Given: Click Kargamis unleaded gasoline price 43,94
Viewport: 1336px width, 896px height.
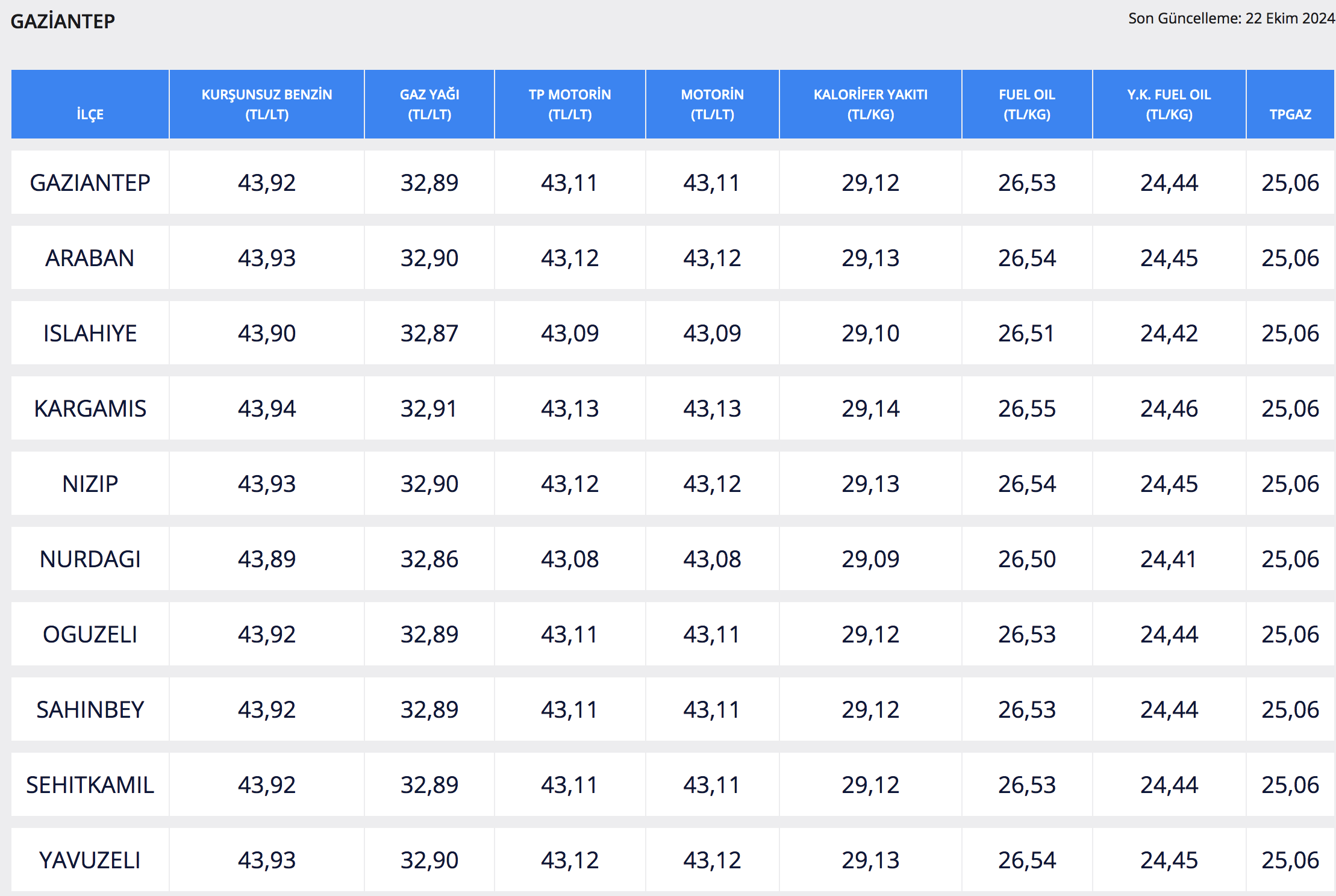Looking at the screenshot, I should (267, 408).
